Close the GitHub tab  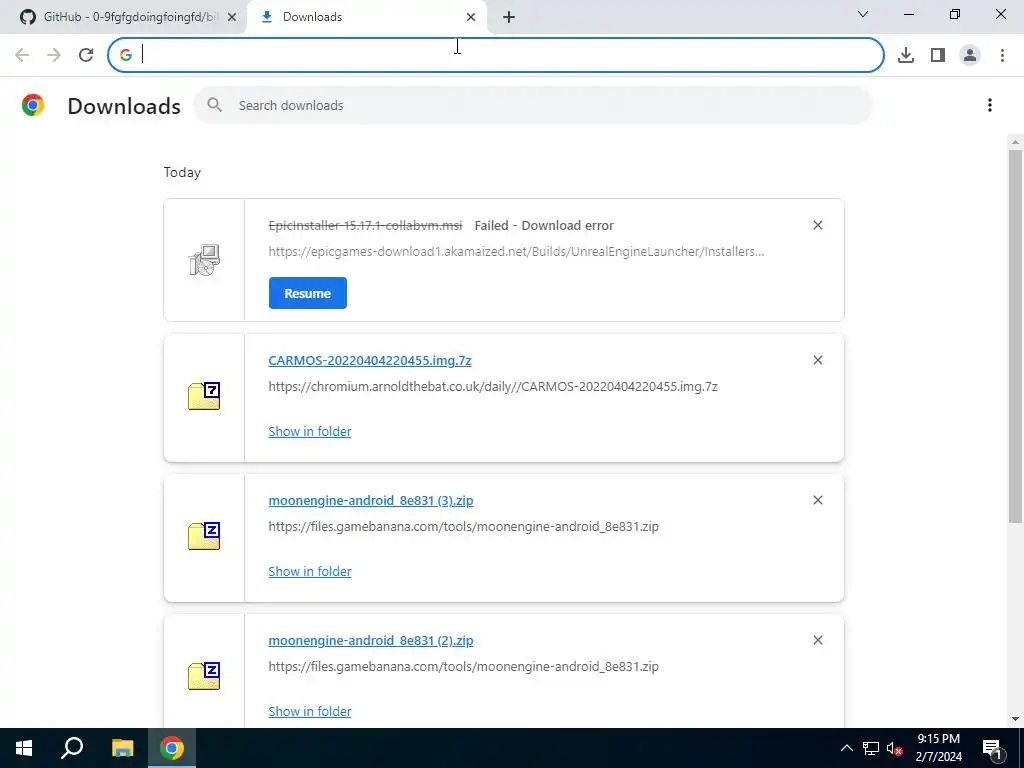(x=232, y=18)
